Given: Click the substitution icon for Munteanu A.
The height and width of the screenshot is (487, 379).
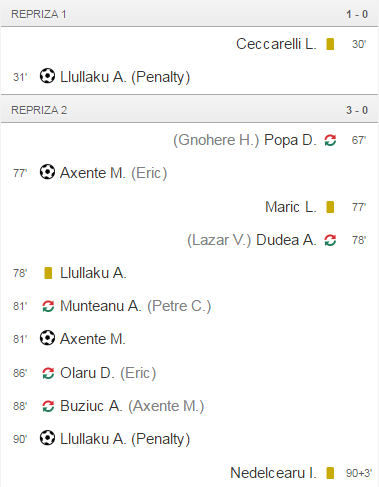Looking at the screenshot, I should point(48,306).
